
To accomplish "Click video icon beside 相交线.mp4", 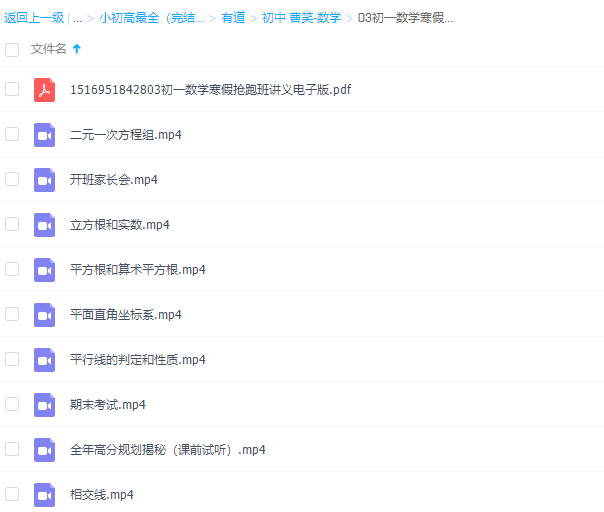I will coord(44,494).
